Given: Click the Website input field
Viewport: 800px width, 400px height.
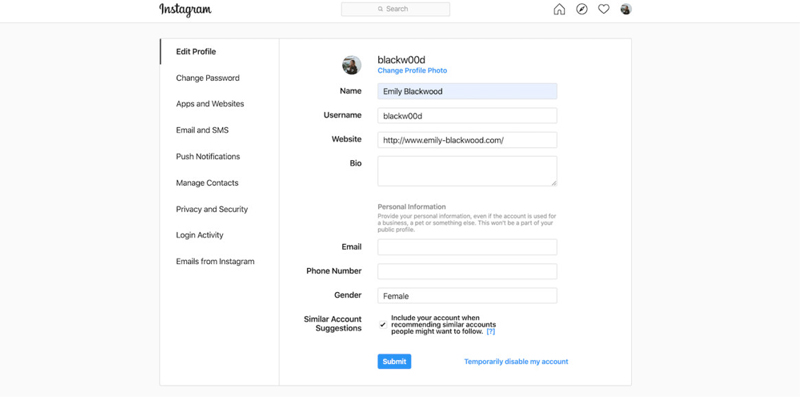Looking at the screenshot, I should [467, 140].
